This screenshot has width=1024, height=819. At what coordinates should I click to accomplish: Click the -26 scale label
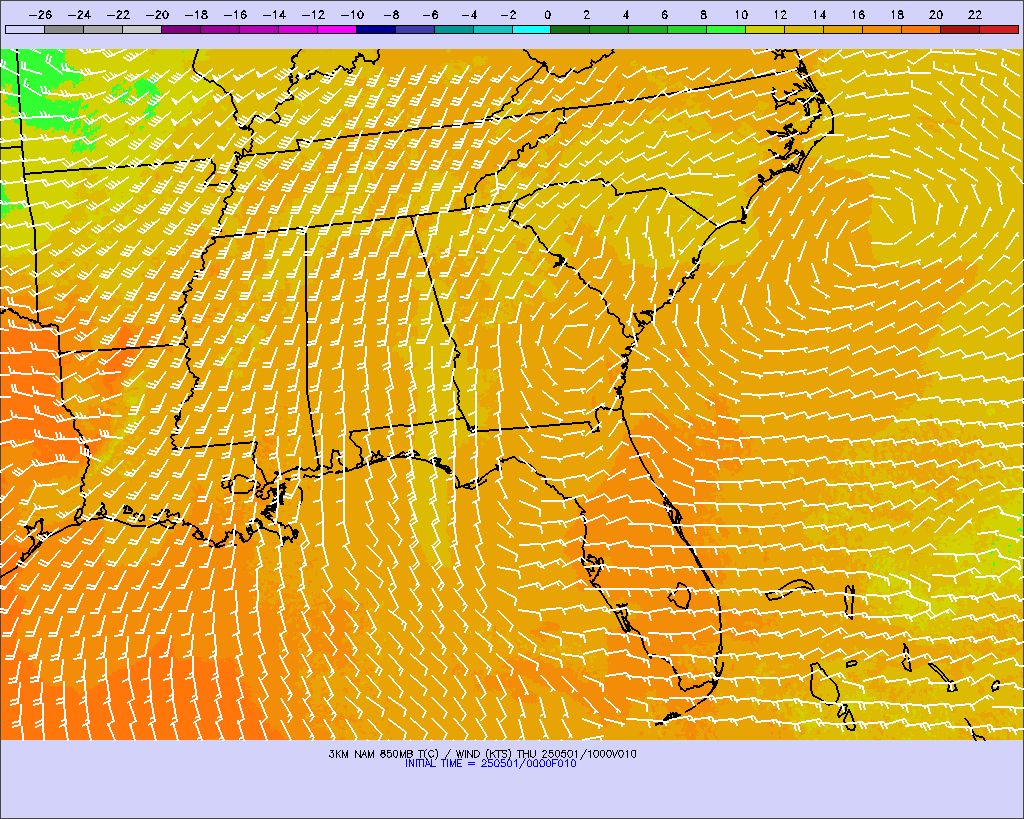[x=40, y=14]
